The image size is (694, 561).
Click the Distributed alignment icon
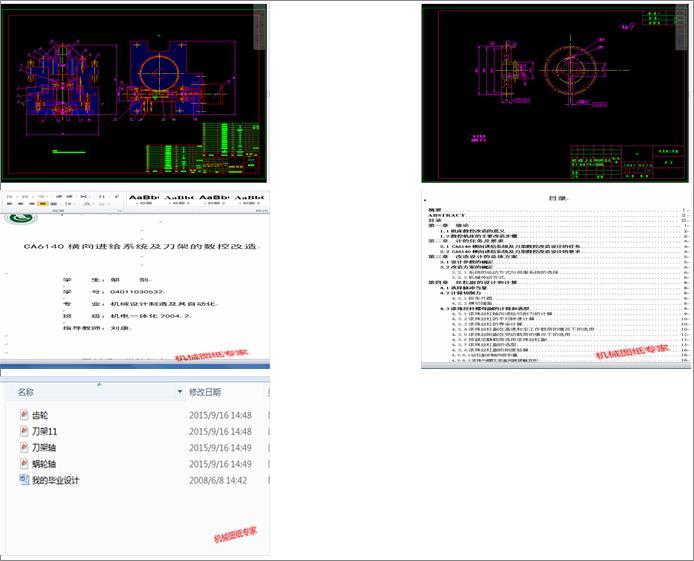pyautogui.click(x=54, y=204)
